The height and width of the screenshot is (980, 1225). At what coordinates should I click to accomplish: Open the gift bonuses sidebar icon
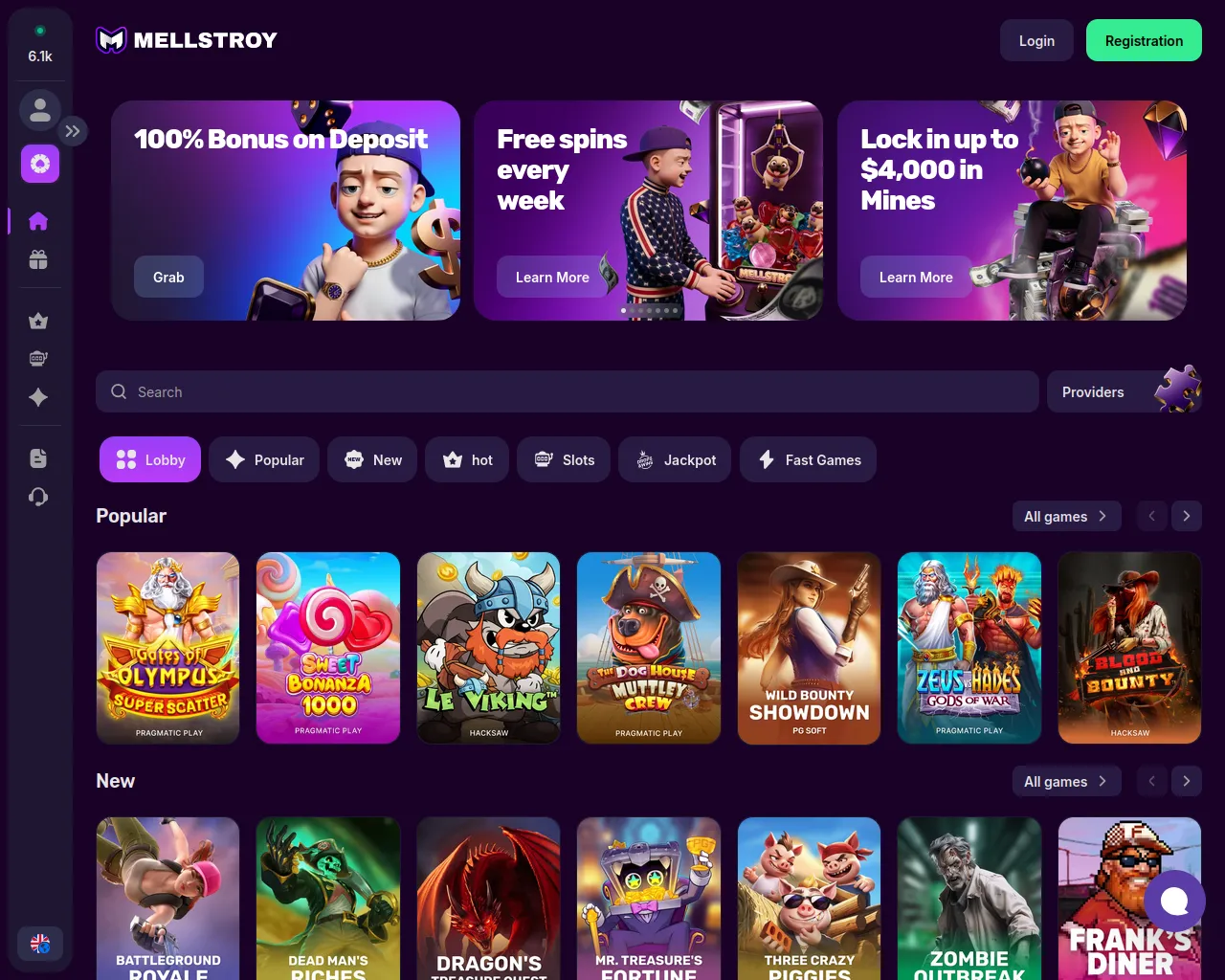(38, 259)
